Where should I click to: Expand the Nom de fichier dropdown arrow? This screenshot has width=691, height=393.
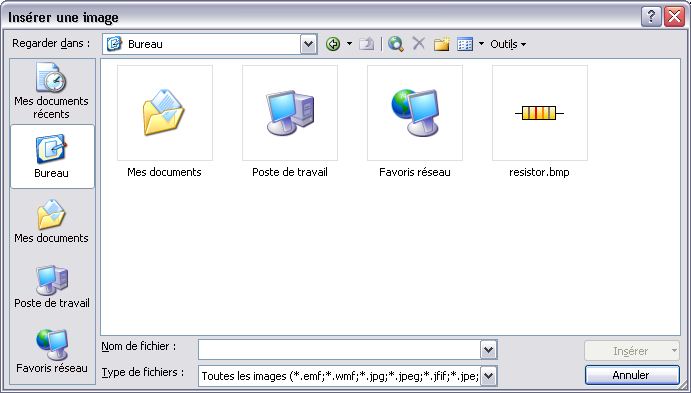point(488,351)
